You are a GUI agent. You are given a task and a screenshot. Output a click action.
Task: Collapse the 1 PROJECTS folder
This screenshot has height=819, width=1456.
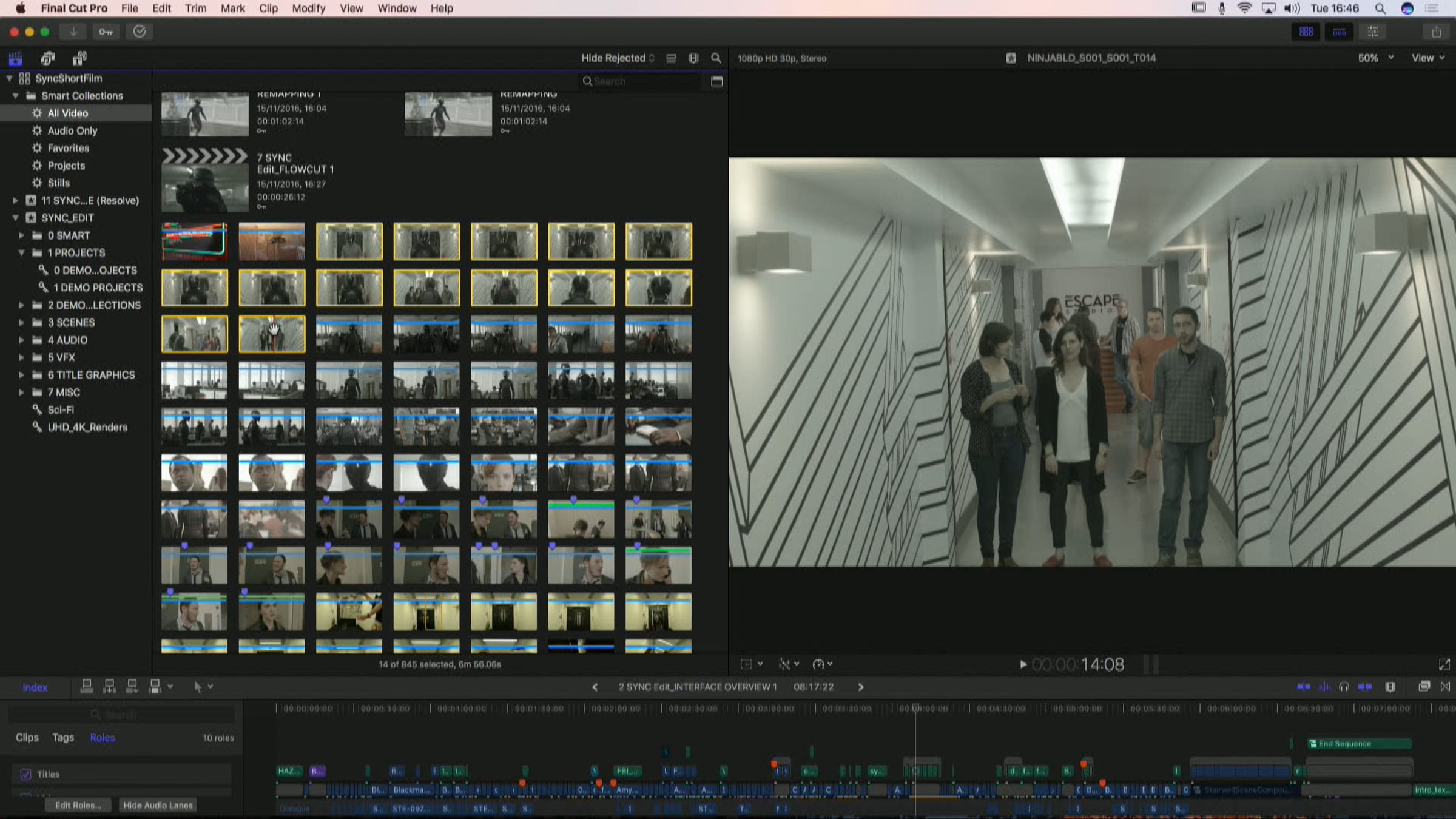(21, 253)
